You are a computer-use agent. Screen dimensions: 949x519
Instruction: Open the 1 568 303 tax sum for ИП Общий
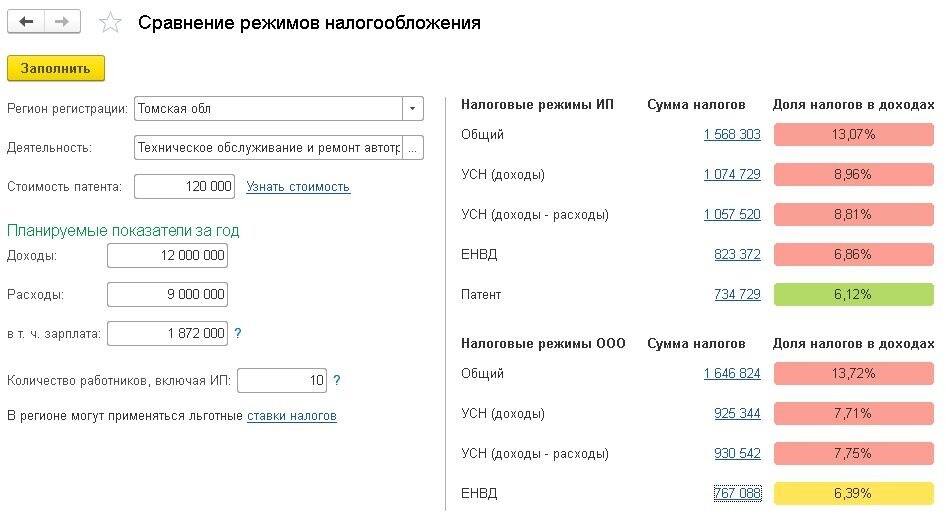(x=732, y=134)
